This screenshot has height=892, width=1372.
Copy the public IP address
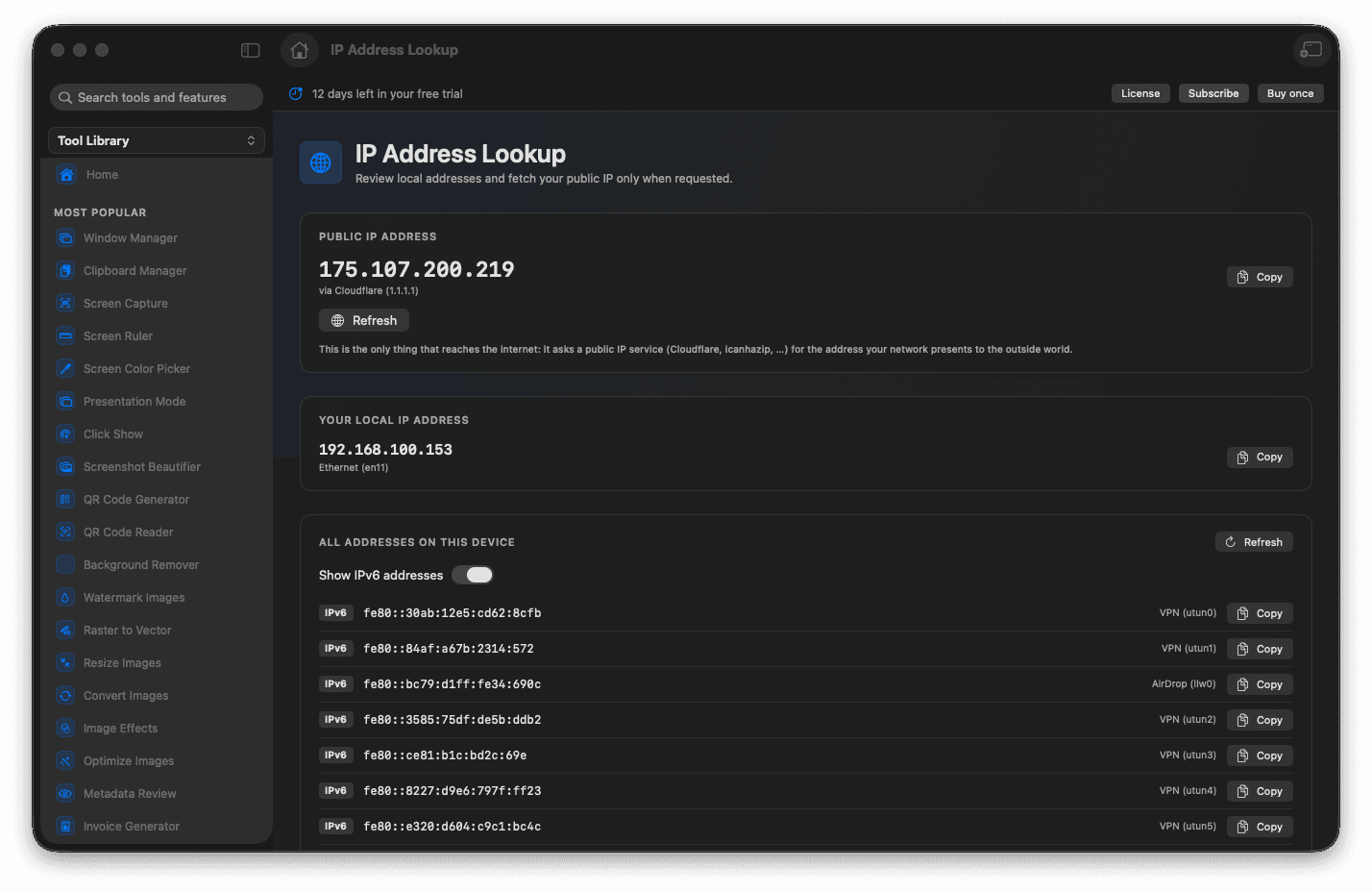tap(1260, 277)
